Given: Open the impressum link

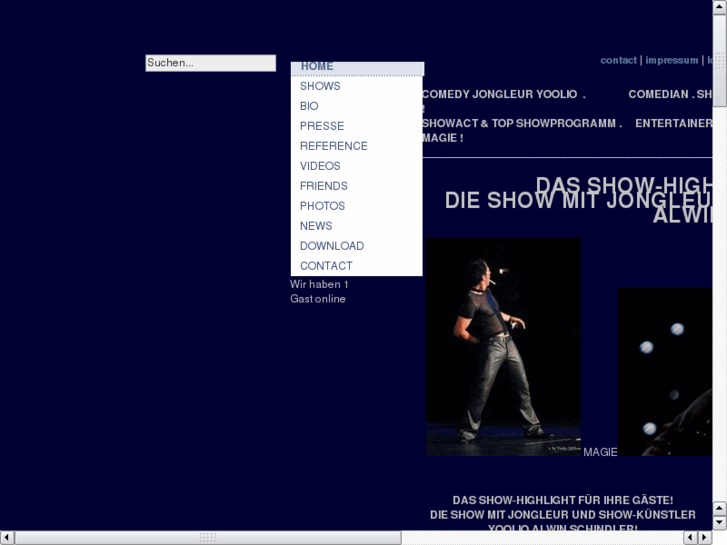Looking at the screenshot, I should (x=671, y=60).
